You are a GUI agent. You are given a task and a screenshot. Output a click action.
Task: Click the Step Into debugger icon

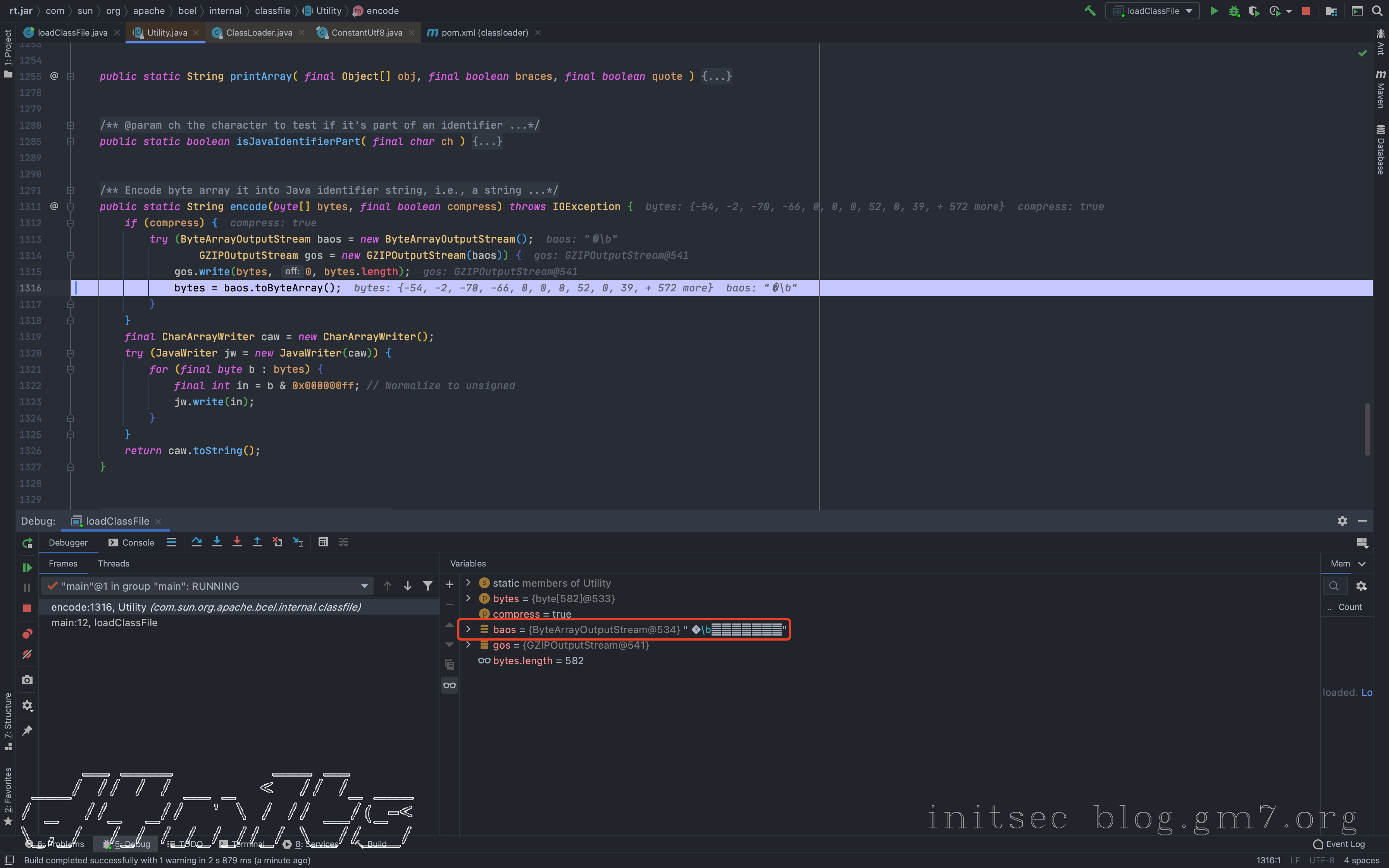[217, 542]
